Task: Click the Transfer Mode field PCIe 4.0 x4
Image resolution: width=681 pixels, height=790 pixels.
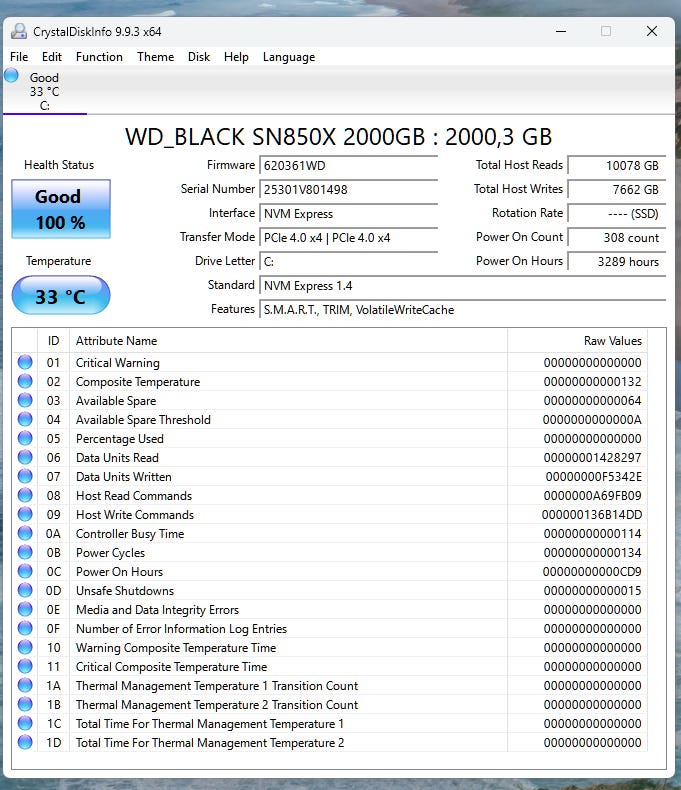Action: (348, 237)
